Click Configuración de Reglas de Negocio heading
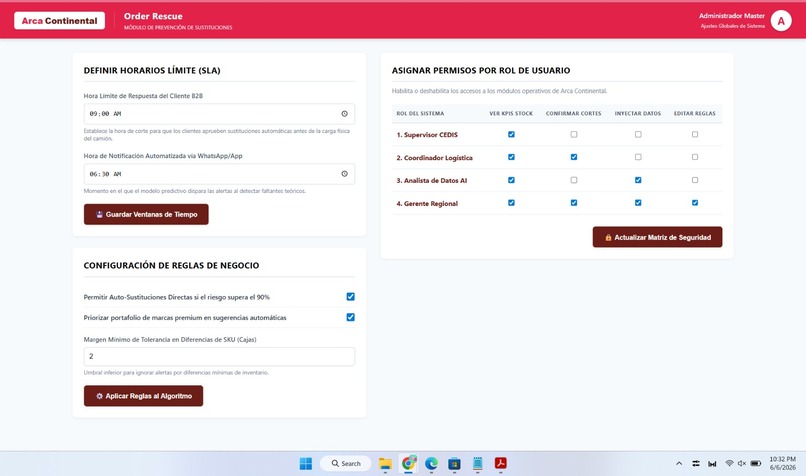The image size is (806, 476). pos(171,266)
